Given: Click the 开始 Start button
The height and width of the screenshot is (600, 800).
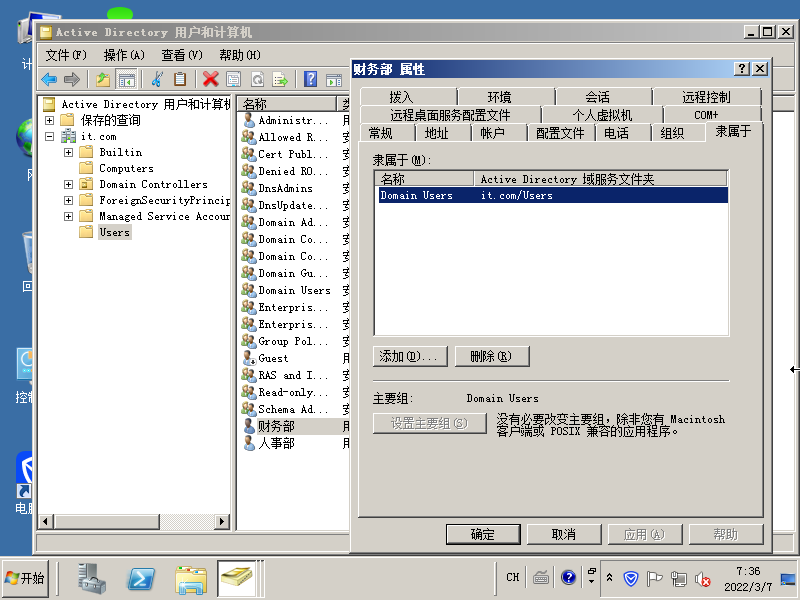Looking at the screenshot, I should pyautogui.click(x=25, y=578).
